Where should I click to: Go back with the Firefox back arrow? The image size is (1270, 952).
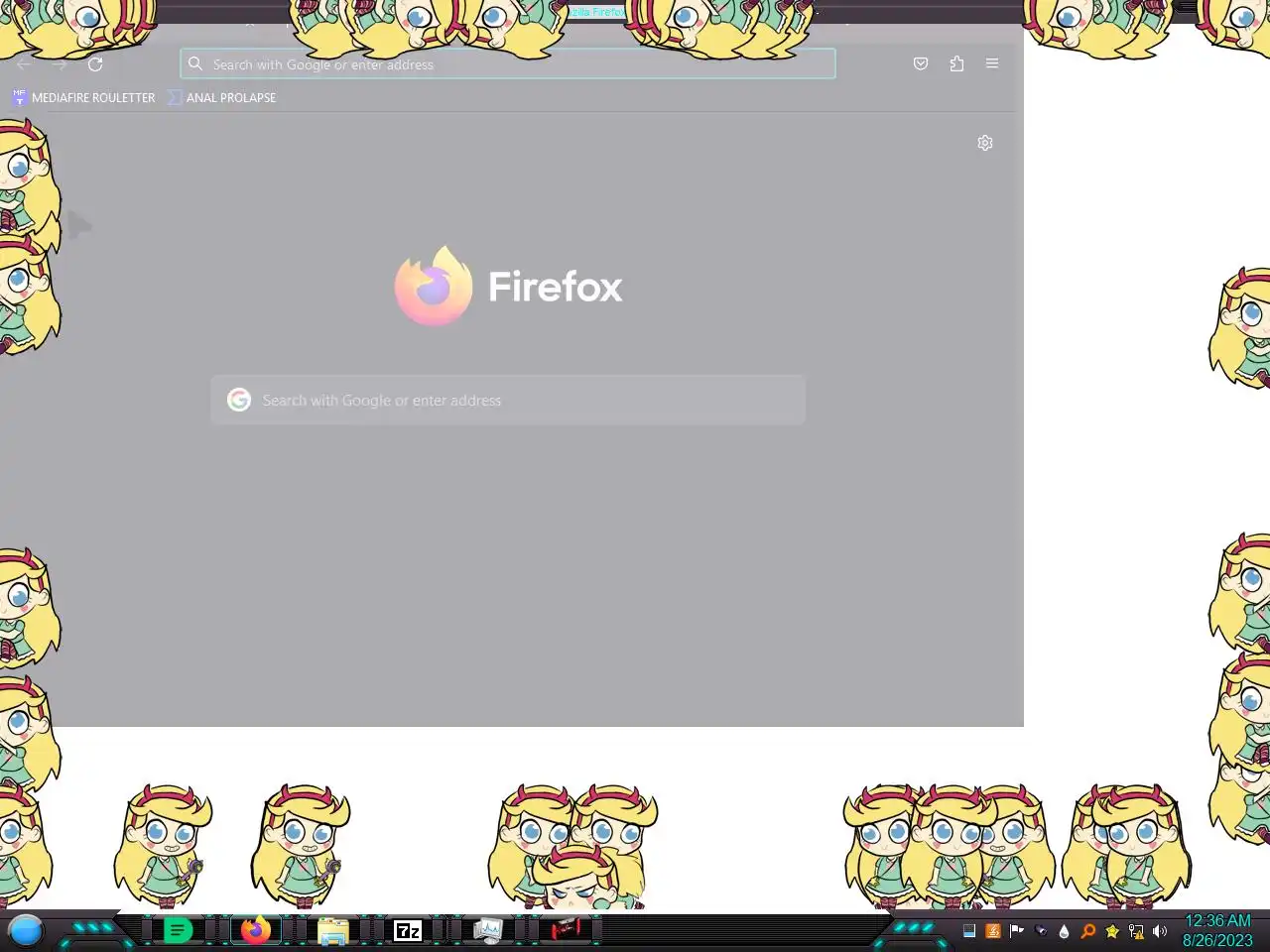point(24,64)
